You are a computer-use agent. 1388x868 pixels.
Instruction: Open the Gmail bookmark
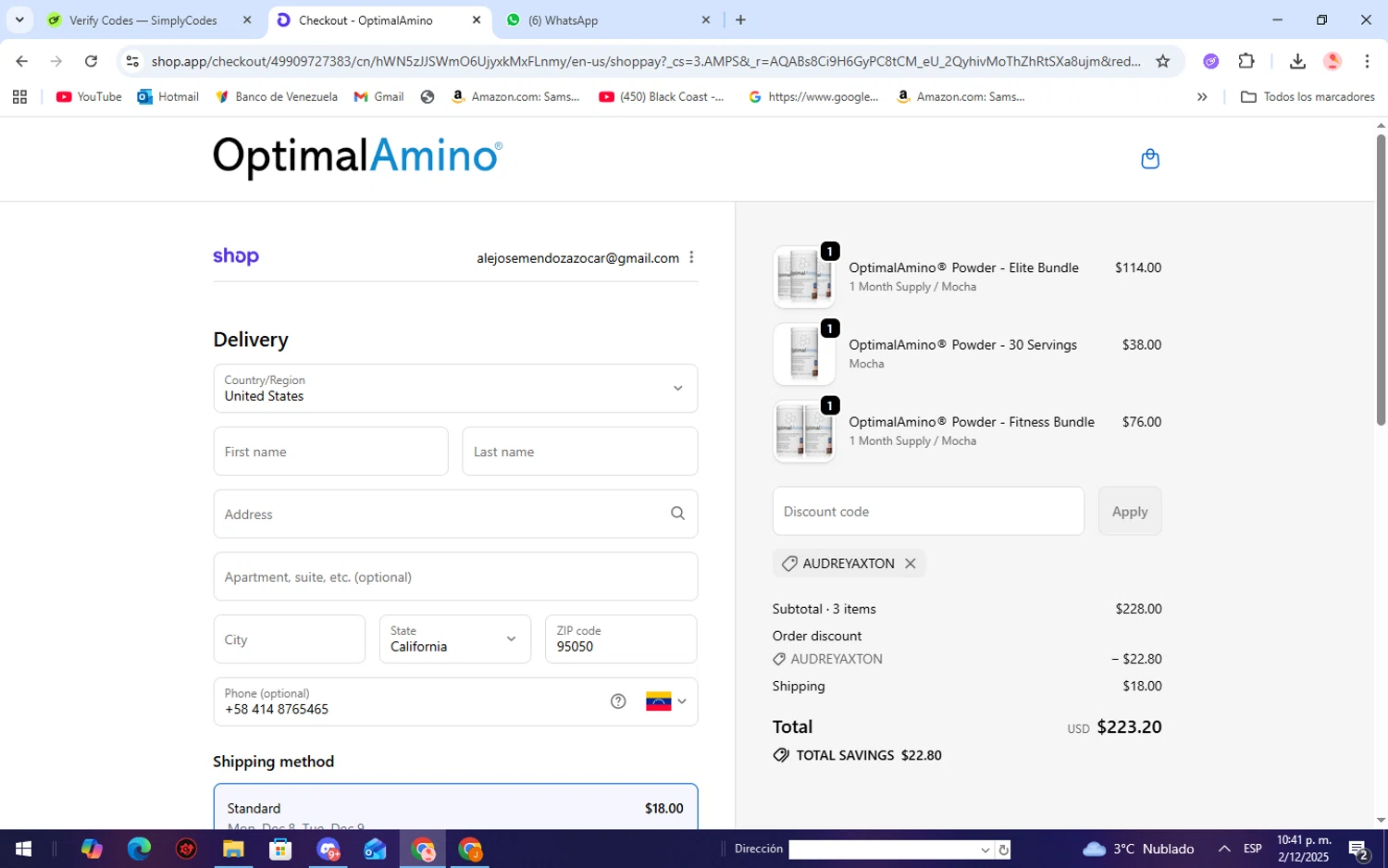tap(378, 96)
